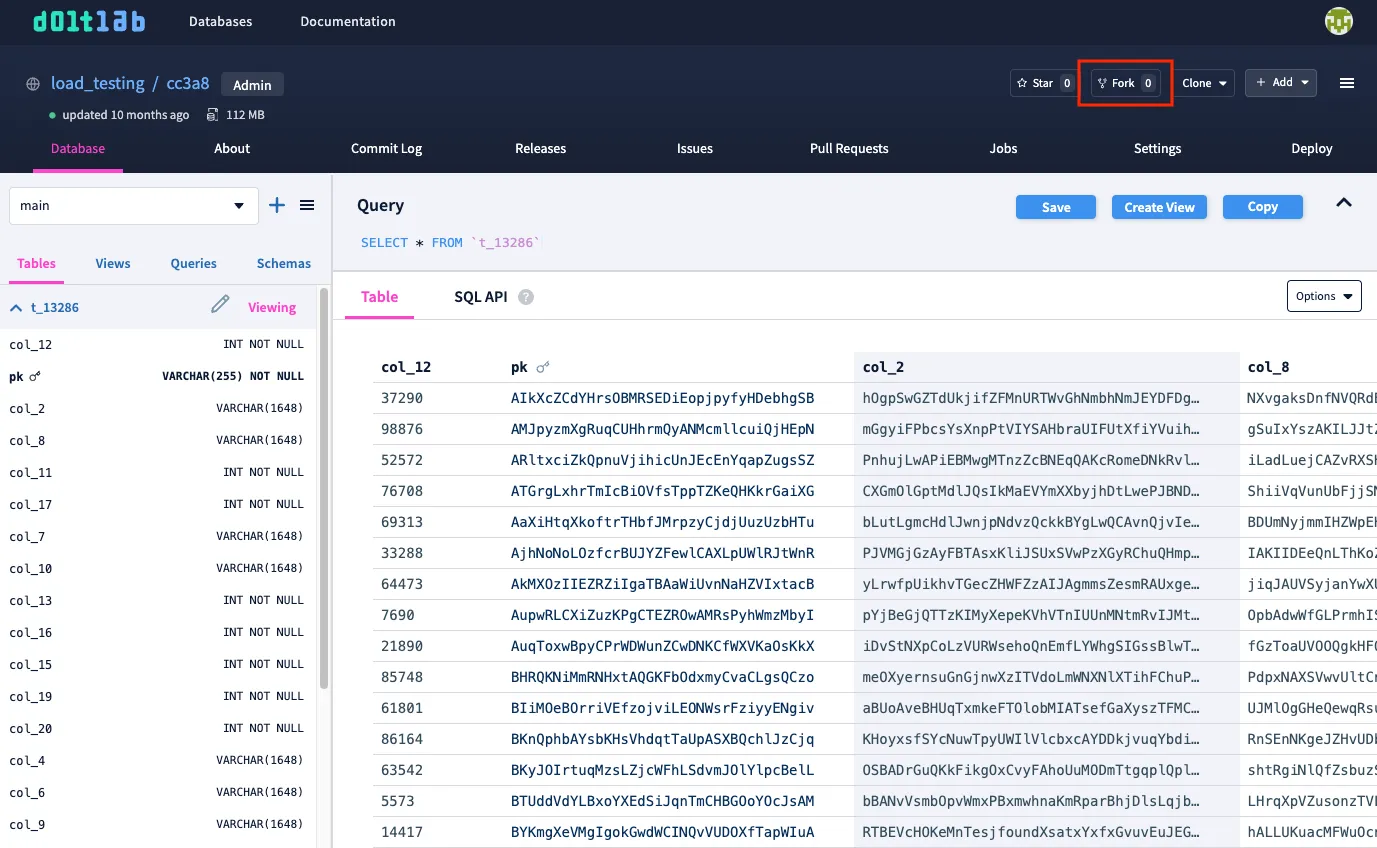The width and height of the screenshot is (1377, 848).
Task: Click the fork icon on the Fork button
Action: pyautogui.click(x=1104, y=83)
